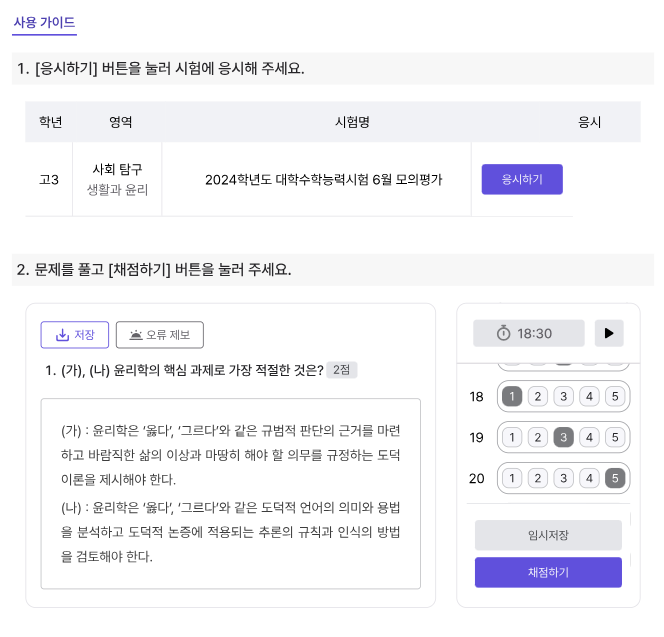Click 임시저장 to save temporarily
Image resolution: width=664 pixels, height=637 pixels.
point(548,535)
